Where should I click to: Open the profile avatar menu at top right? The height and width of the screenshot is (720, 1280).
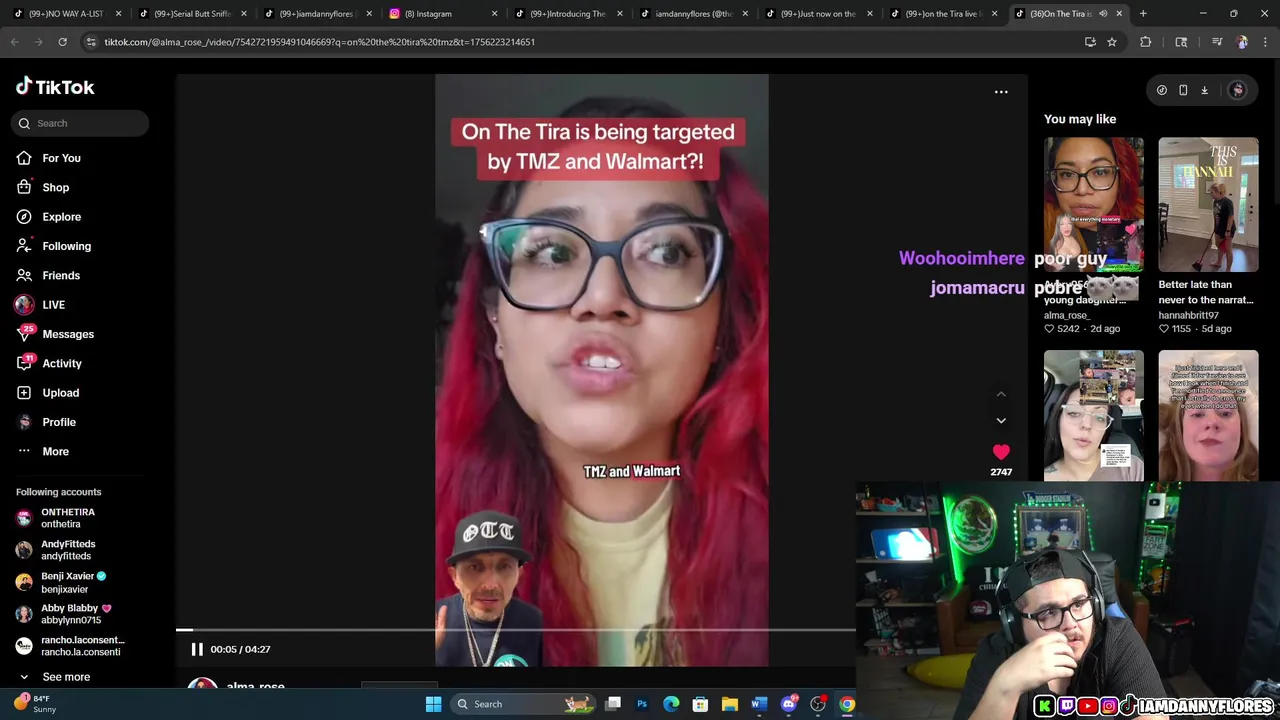[x=1237, y=90]
